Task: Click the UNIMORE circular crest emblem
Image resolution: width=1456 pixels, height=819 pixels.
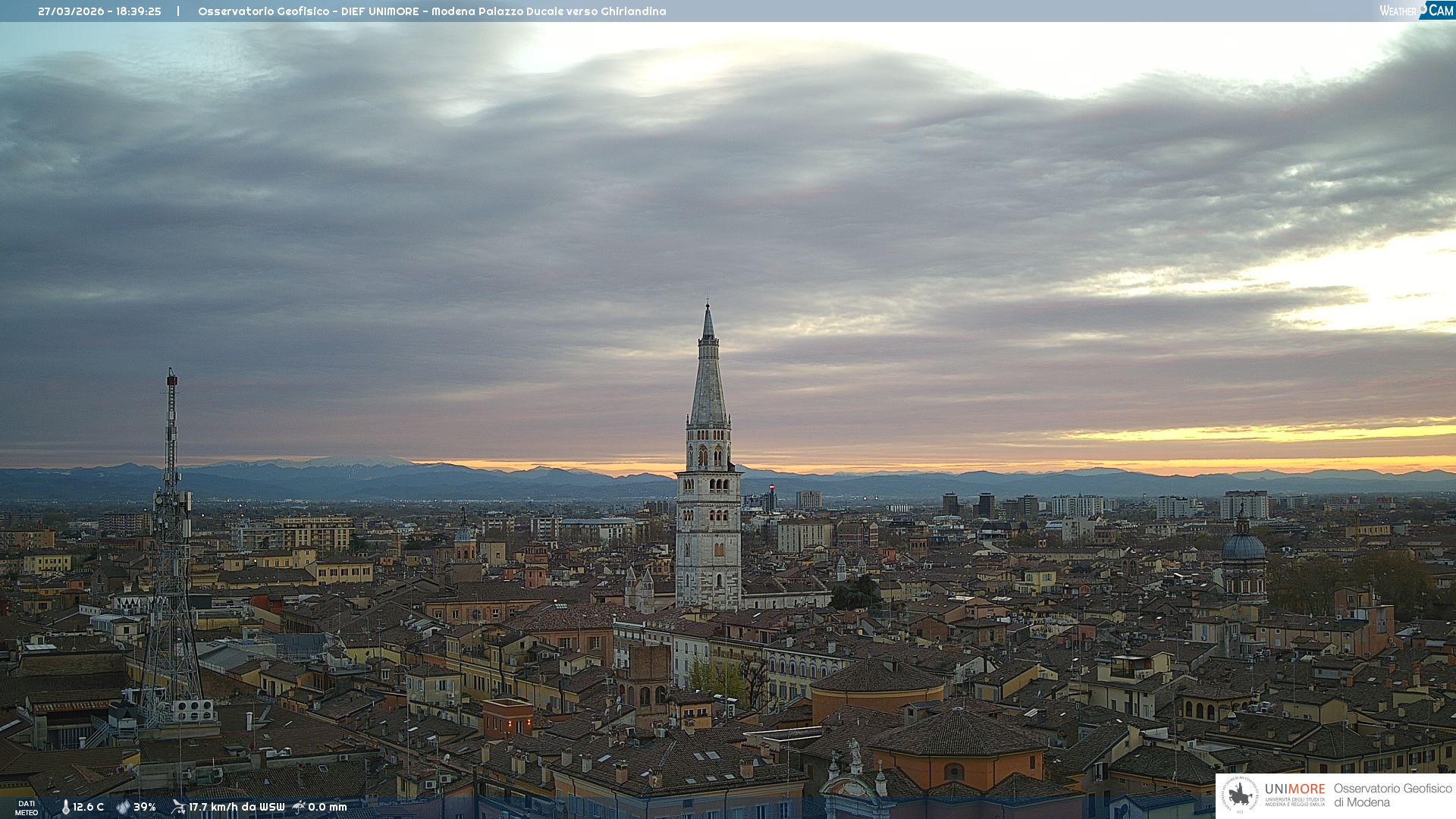Action: [1241, 795]
